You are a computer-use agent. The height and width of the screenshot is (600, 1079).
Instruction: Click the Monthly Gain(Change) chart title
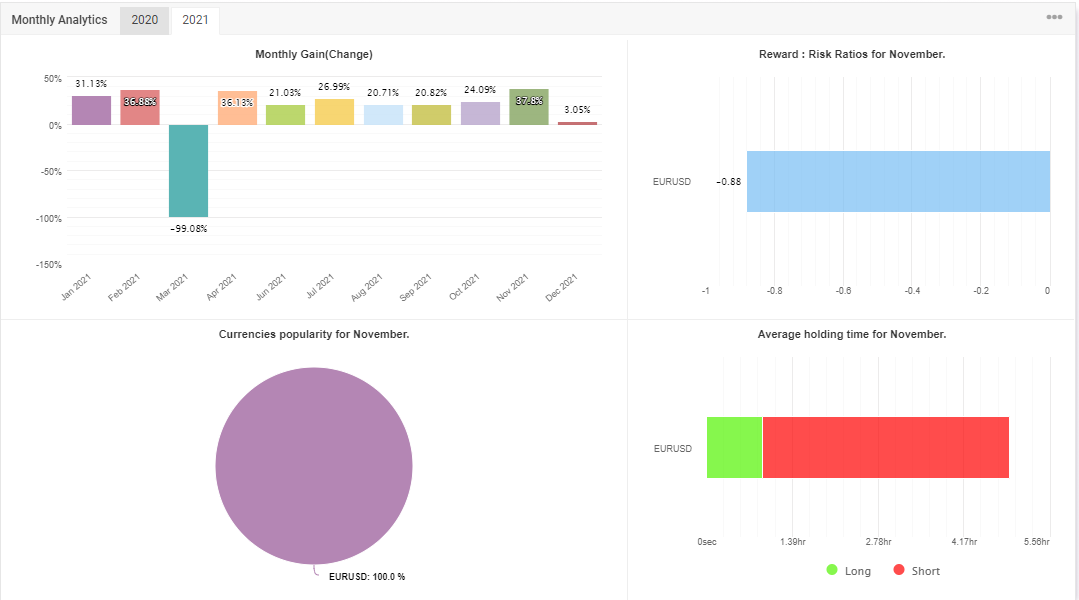point(314,54)
